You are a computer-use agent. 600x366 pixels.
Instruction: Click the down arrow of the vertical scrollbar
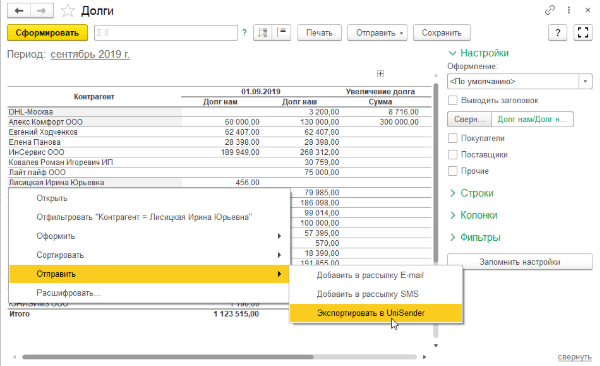pos(435,345)
